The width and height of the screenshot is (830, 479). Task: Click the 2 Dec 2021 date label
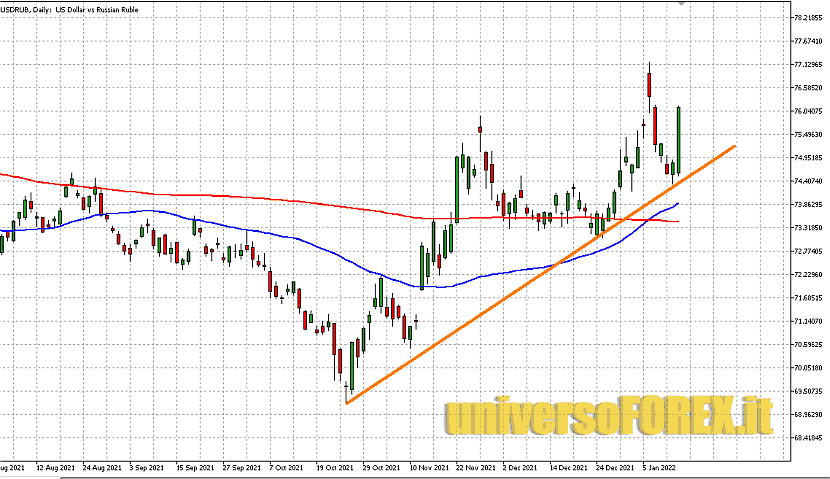click(520, 466)
